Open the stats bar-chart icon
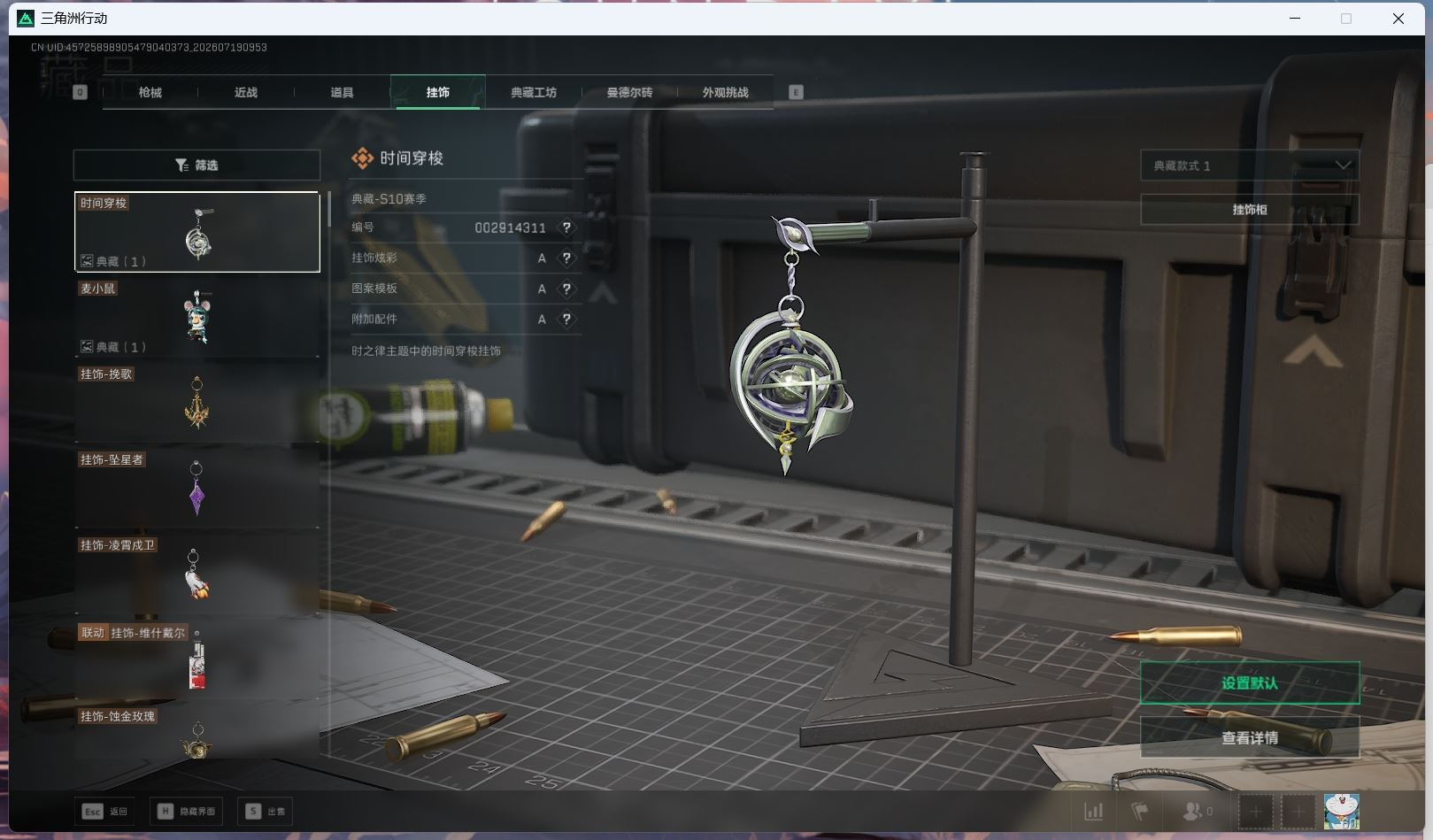This screenshot has width=1433, height=840. 1094,811
